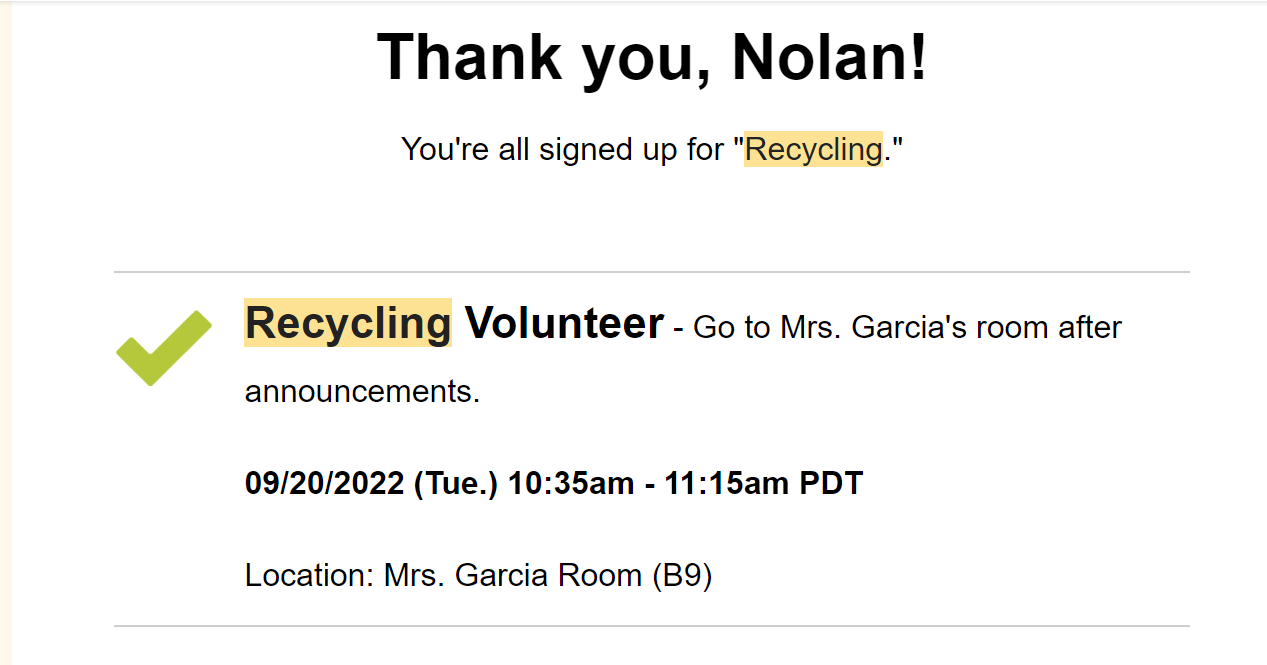Click the horizontal divider above the slot

click(x=652, y=271)
